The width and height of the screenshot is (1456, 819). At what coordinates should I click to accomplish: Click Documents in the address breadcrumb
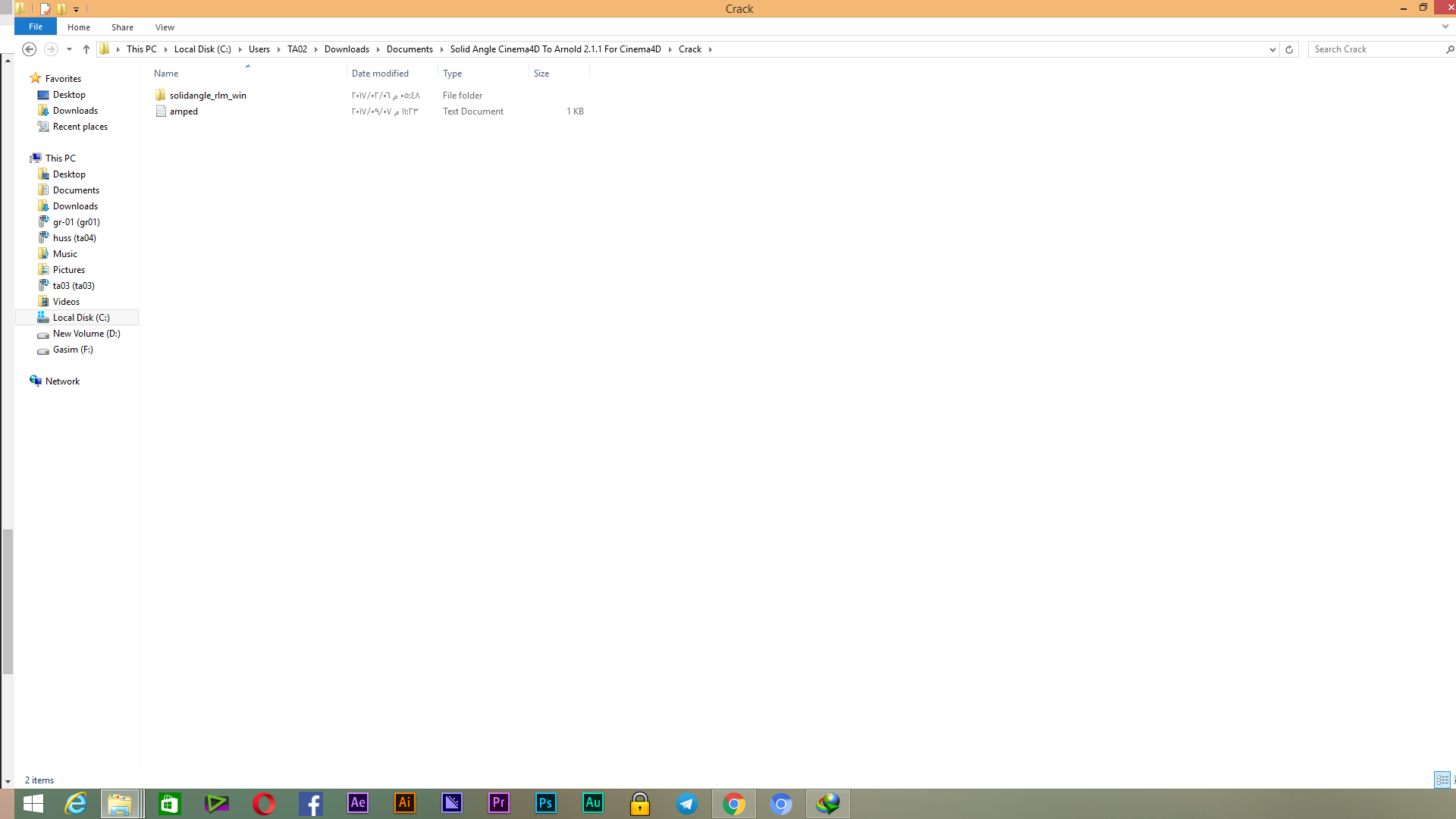(x=409, y=49)
